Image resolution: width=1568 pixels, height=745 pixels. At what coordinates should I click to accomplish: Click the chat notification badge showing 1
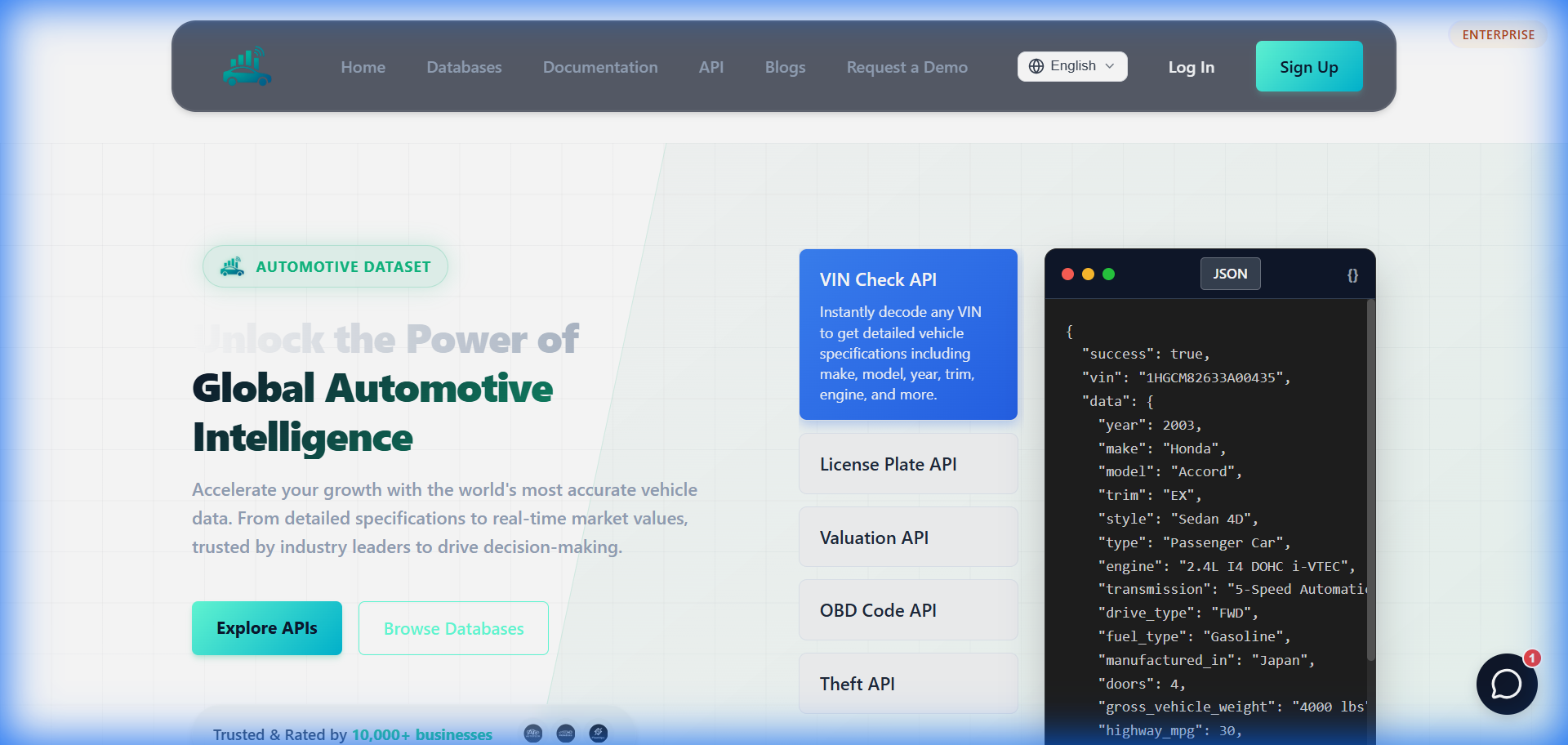pyautogui.click(x=1532, y=658)
